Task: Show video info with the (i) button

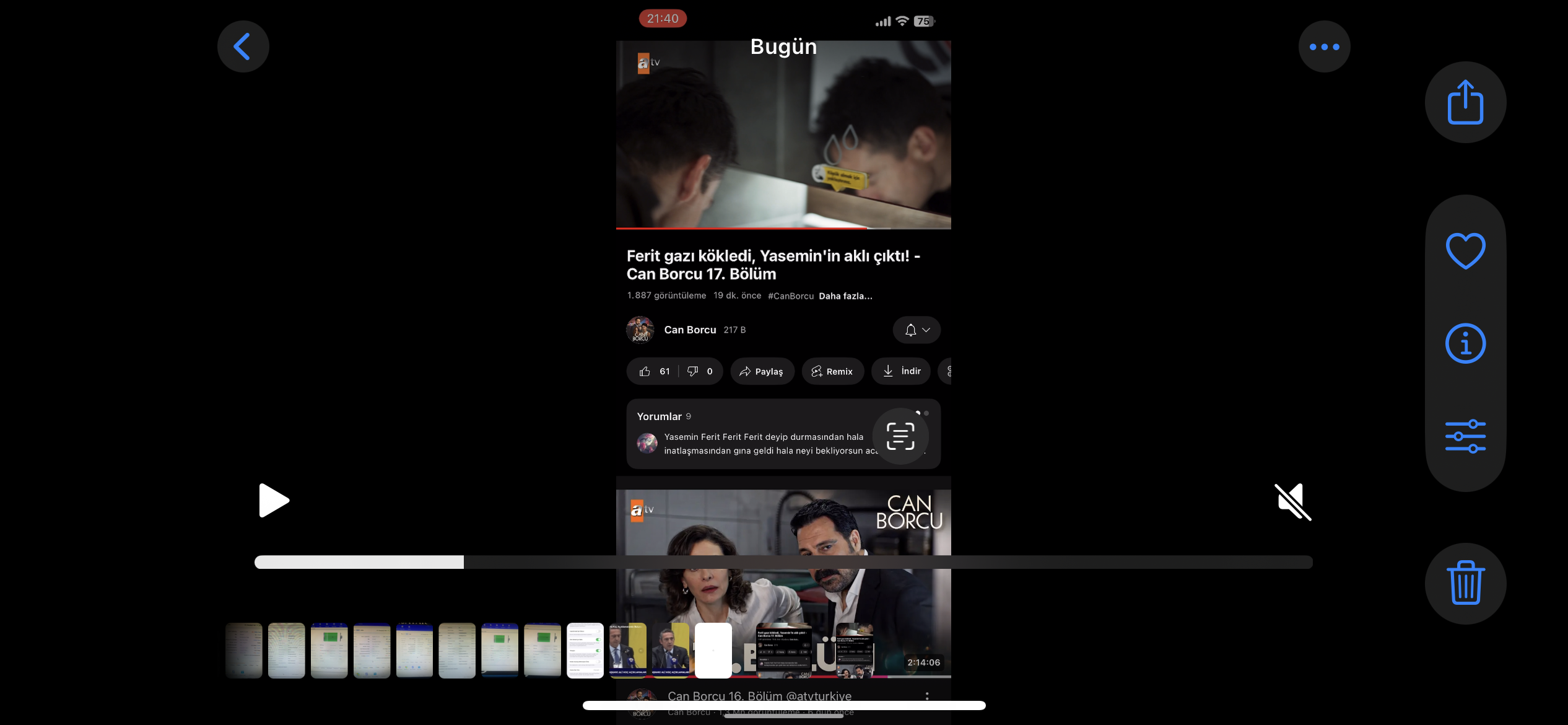Action: 1465,343
